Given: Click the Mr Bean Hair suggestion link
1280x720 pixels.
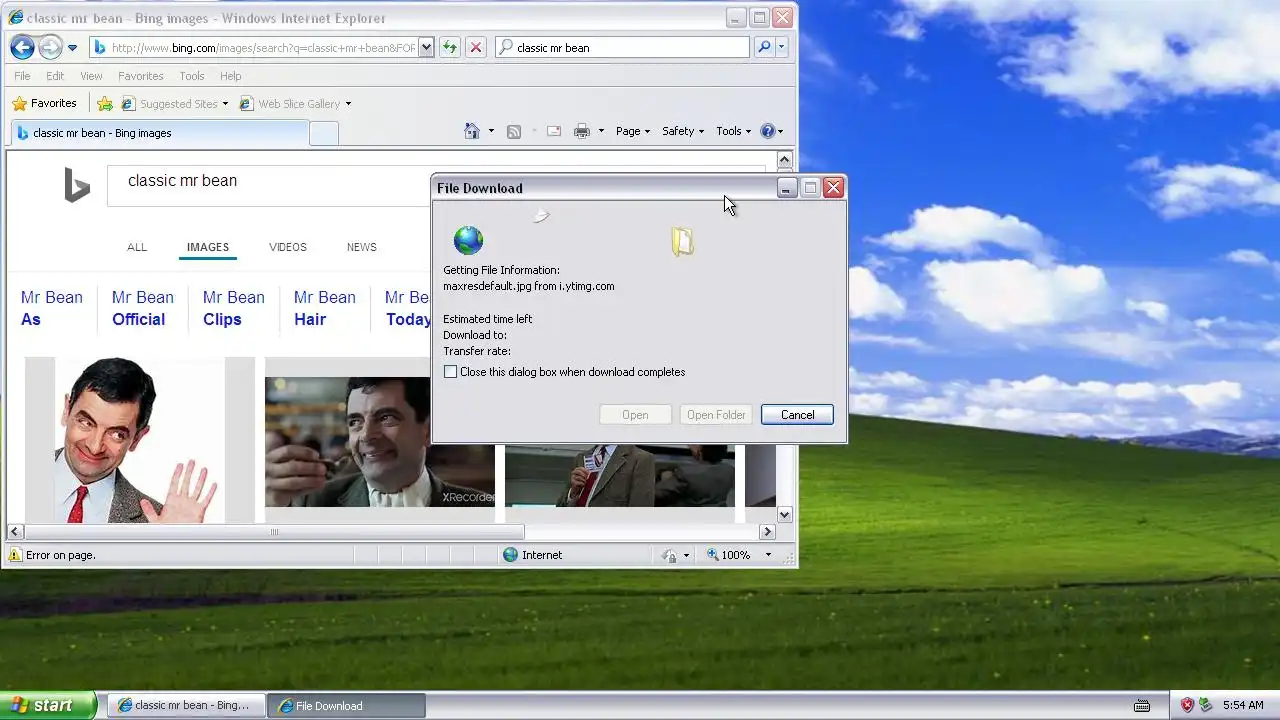Looking at the screenshot, I should [x=325, y=308].
